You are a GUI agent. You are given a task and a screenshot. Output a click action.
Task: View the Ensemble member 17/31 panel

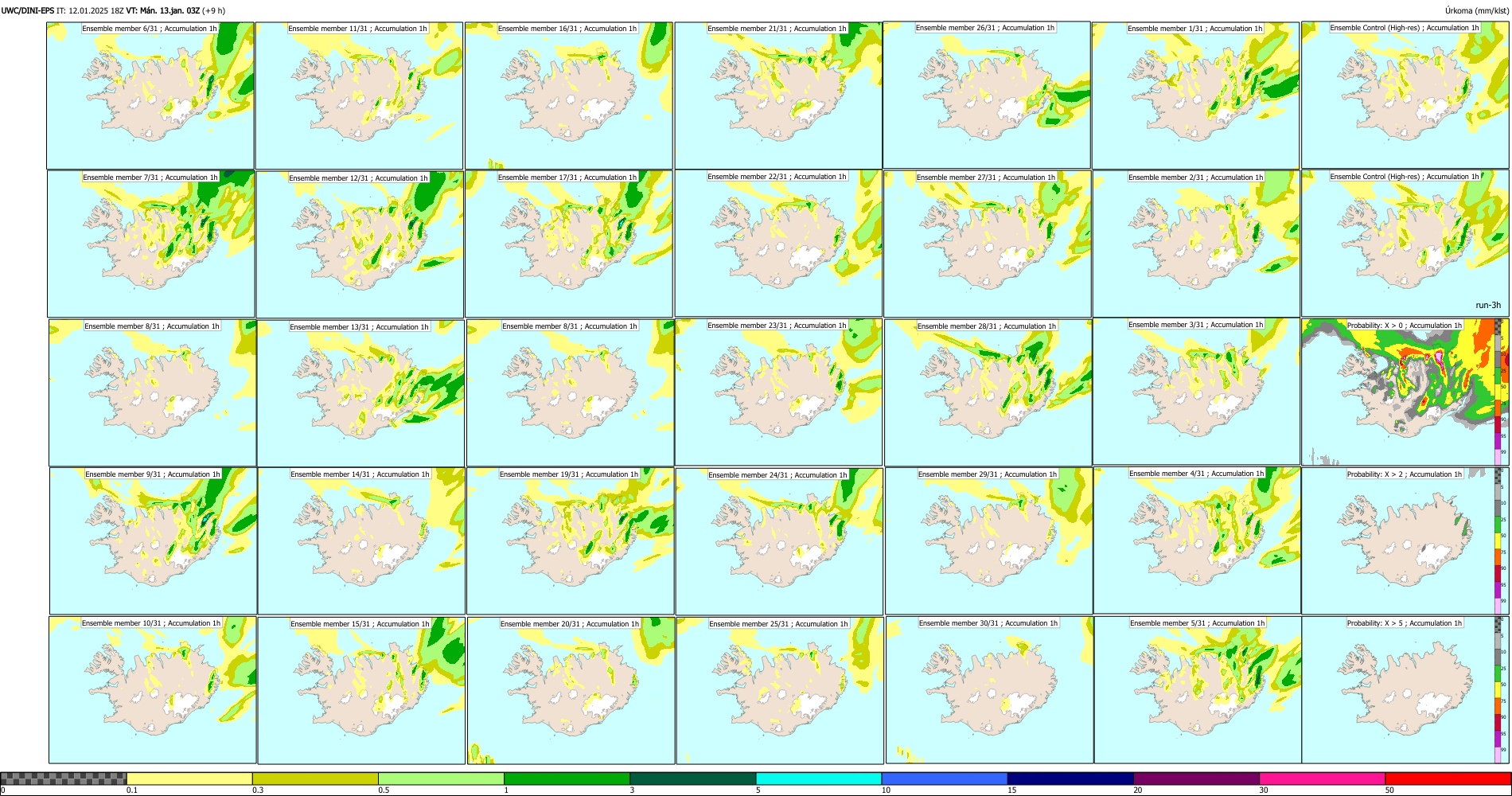569,244
